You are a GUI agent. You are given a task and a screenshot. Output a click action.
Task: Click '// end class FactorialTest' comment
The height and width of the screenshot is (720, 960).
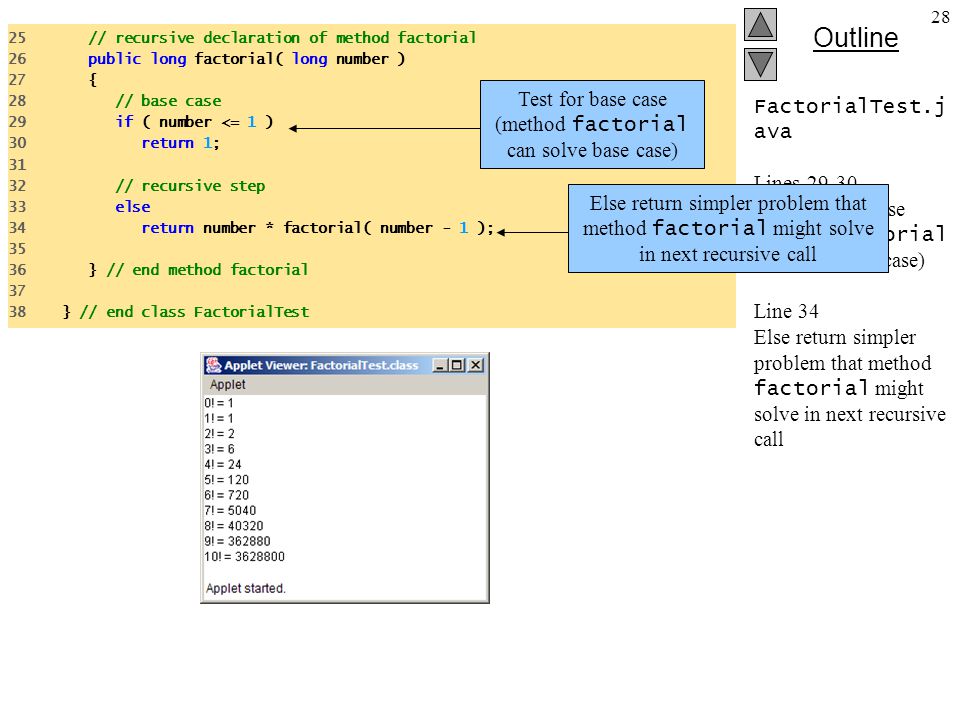click(x=195, y=312)
